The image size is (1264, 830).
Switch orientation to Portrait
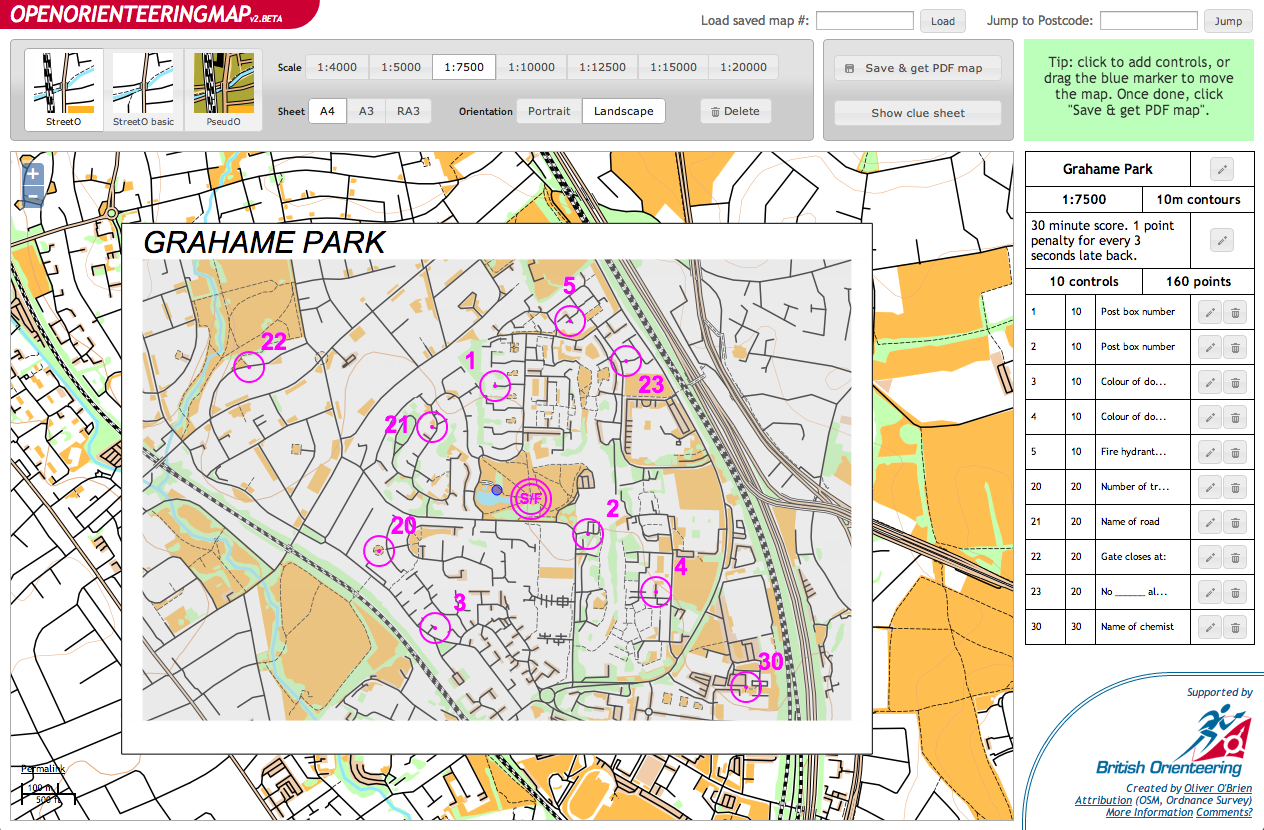point(548,111)
